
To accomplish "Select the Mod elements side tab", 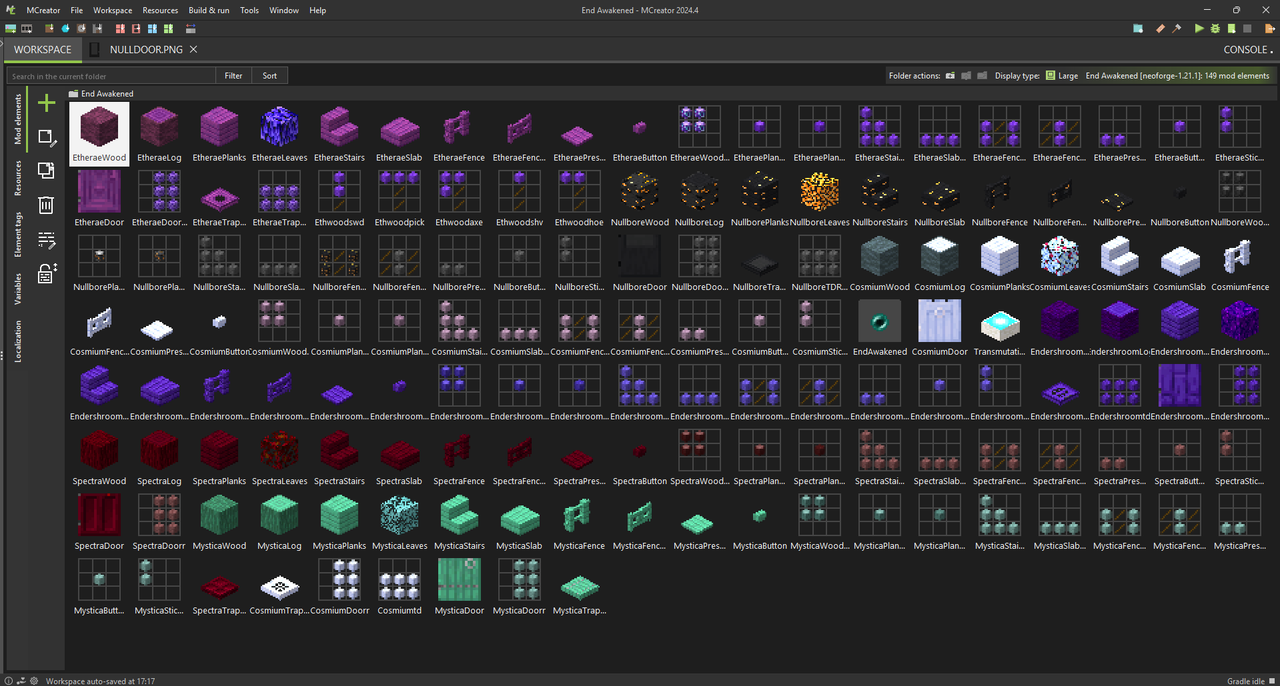I will pyautogui.click(x=17, y=120).
